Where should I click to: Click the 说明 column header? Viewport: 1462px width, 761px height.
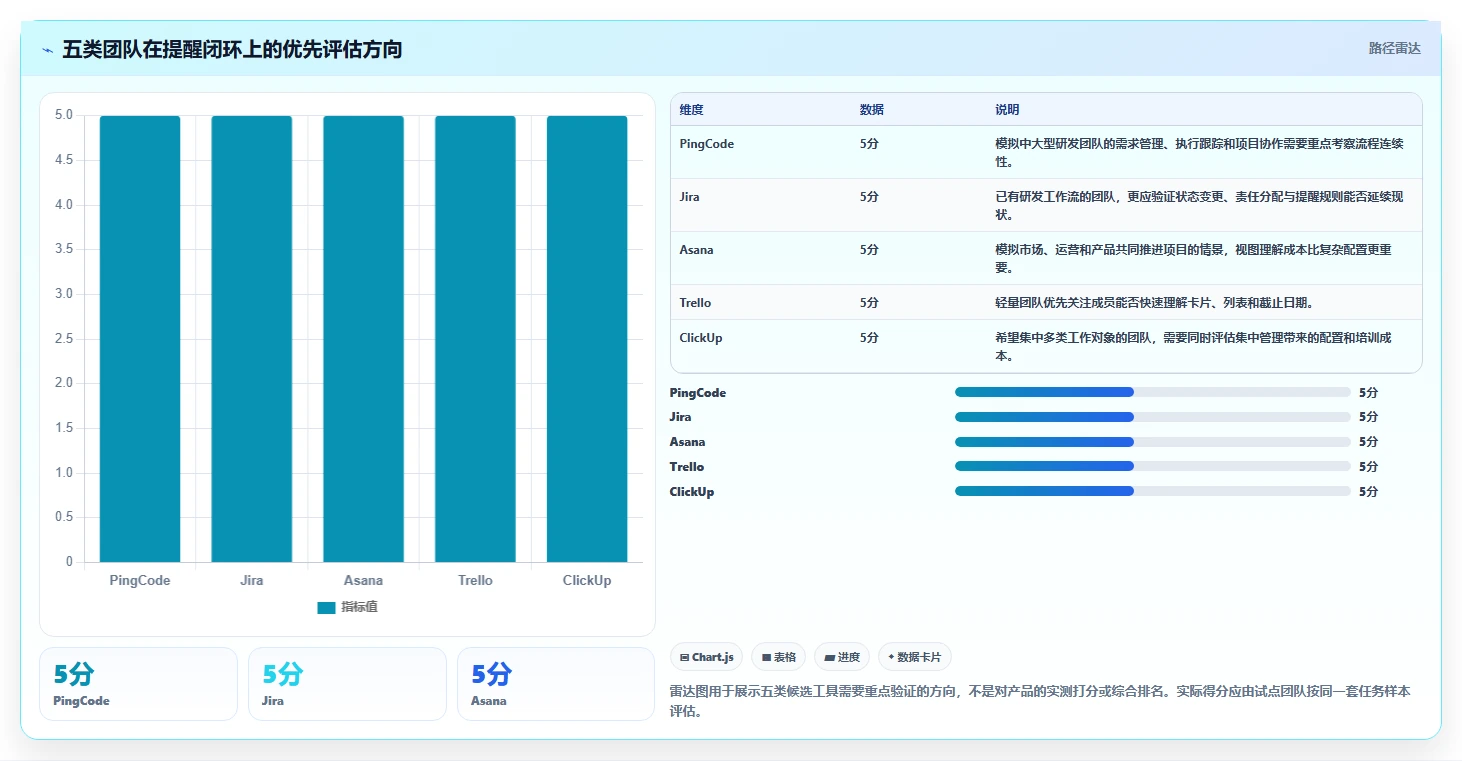coord(1007,110)
